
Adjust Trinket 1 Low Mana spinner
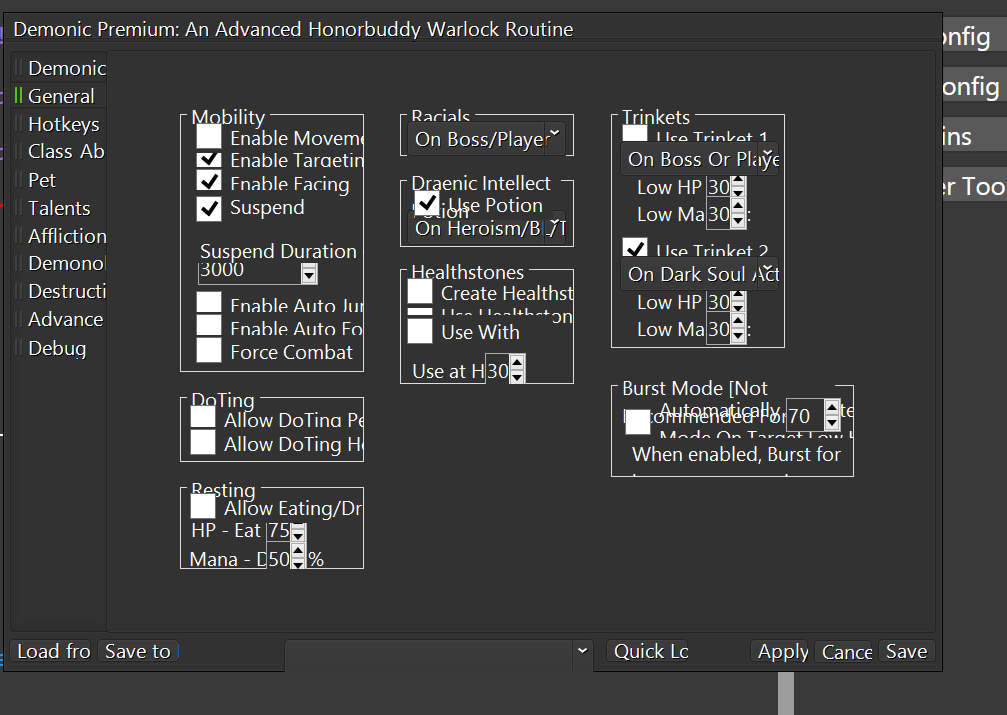coord(738,214)
